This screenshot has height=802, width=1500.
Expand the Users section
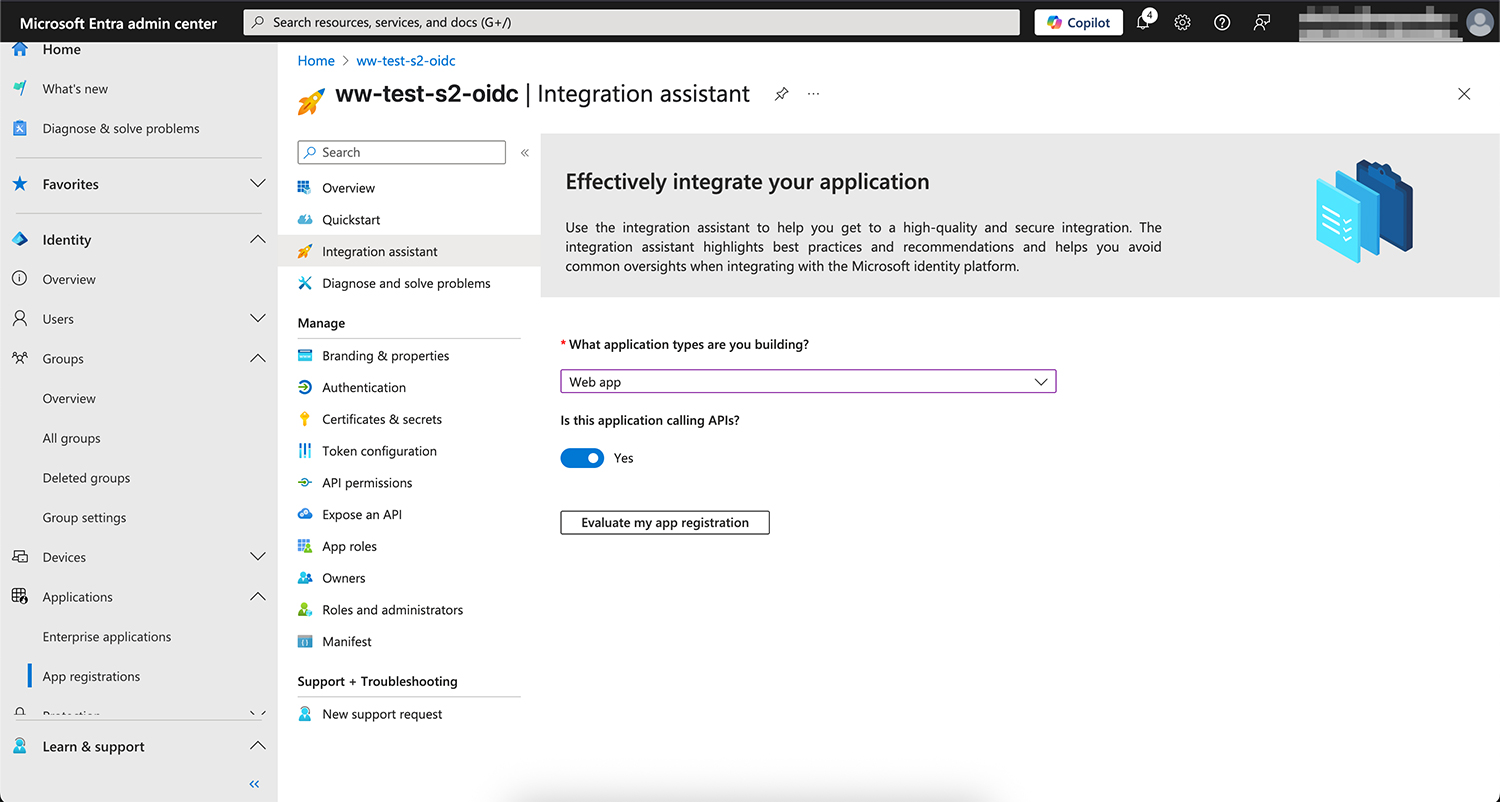(258, 318)
